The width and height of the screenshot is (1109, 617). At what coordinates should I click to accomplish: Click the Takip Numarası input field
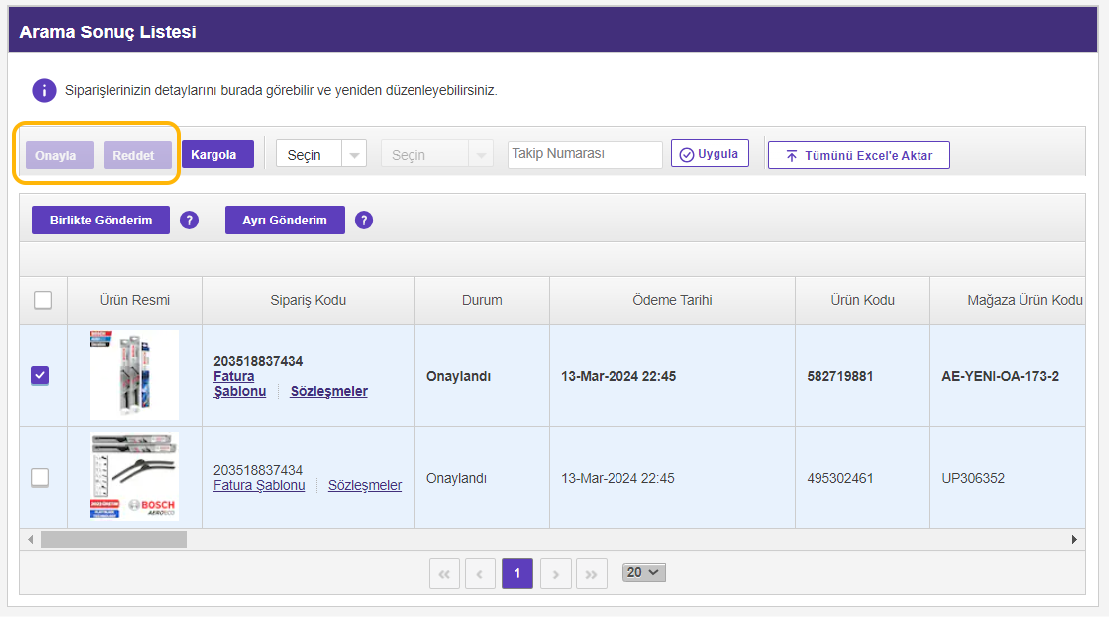585,154
